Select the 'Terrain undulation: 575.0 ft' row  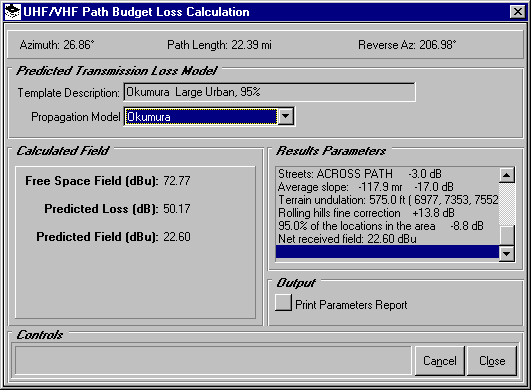[387, 200]
